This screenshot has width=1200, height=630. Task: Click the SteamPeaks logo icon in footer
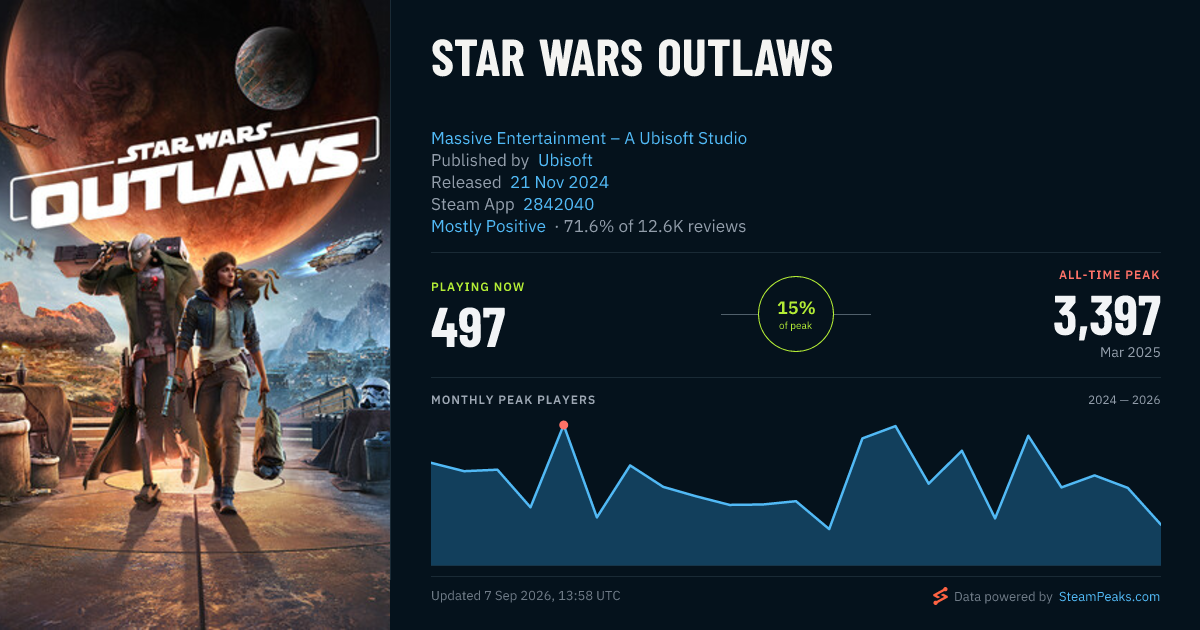(x=940, y=596)
